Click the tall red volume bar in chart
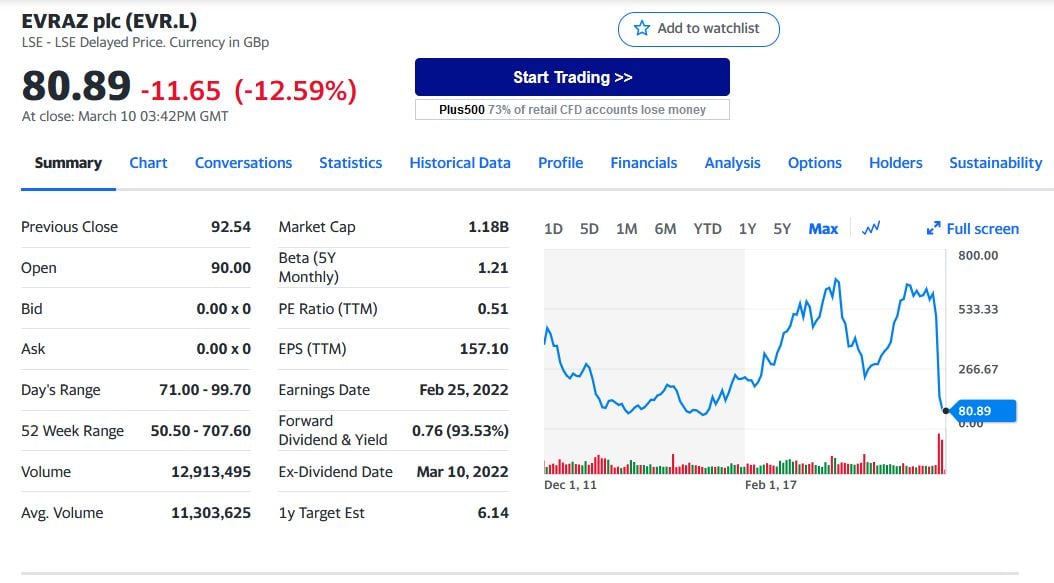This screenshot has width=1054, height=583. pos(939,453)
